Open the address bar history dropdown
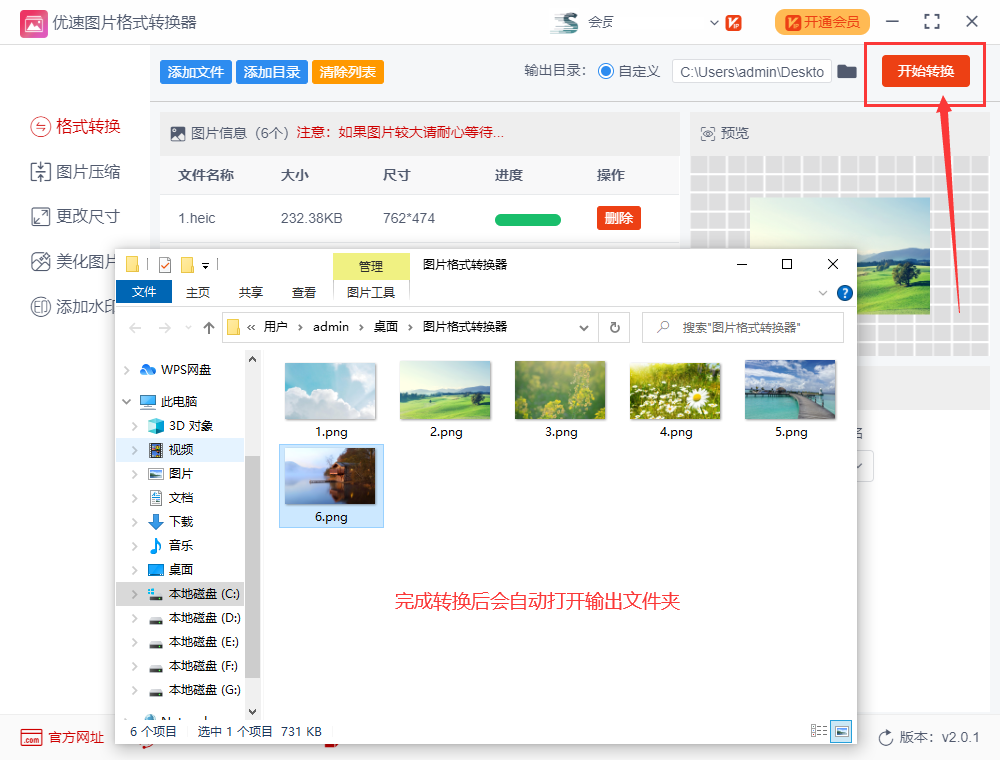Viewport: 1000px width, 760px height. 584,327
